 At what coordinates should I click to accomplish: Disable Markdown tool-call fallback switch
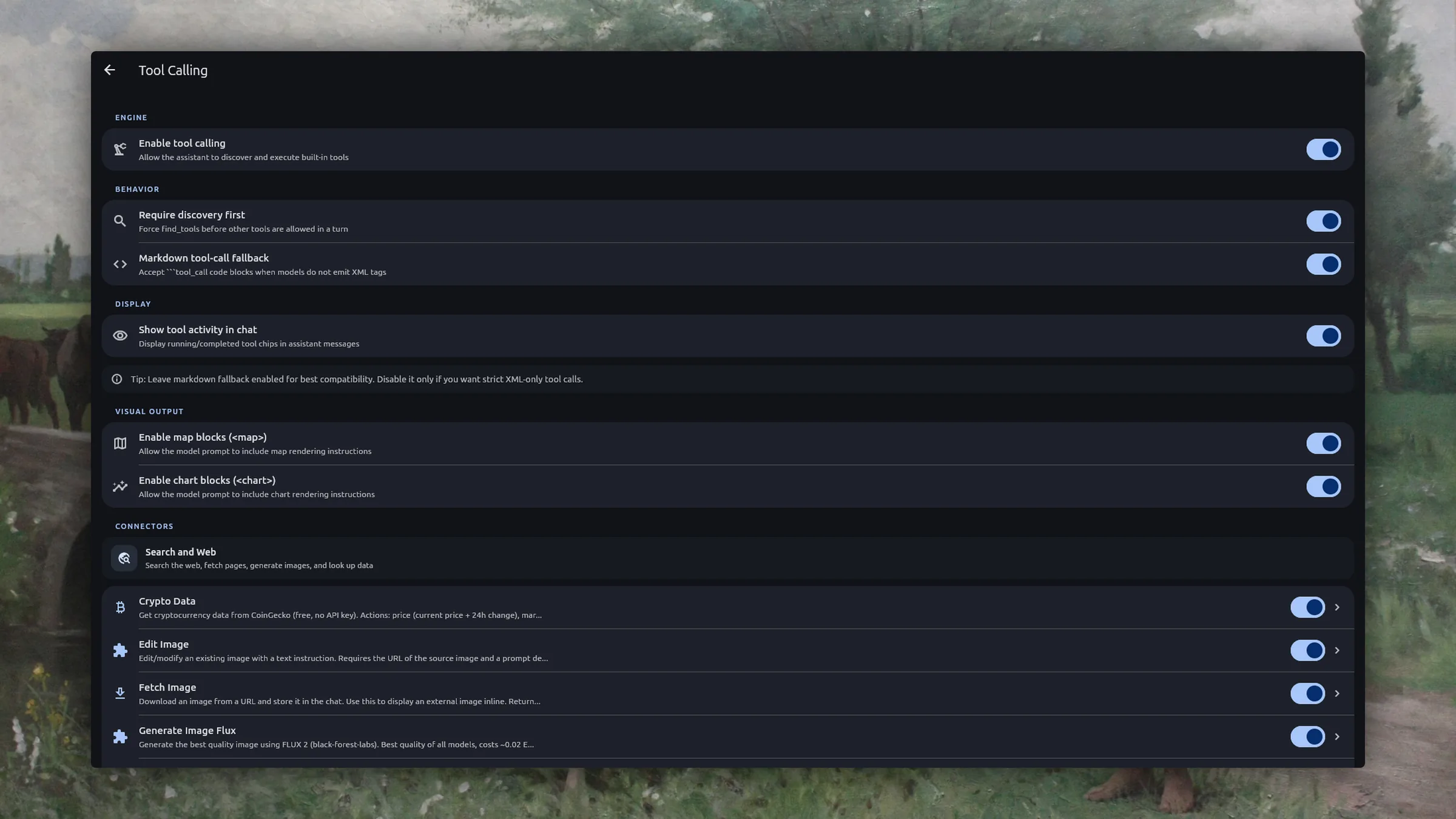point(1324,264)
